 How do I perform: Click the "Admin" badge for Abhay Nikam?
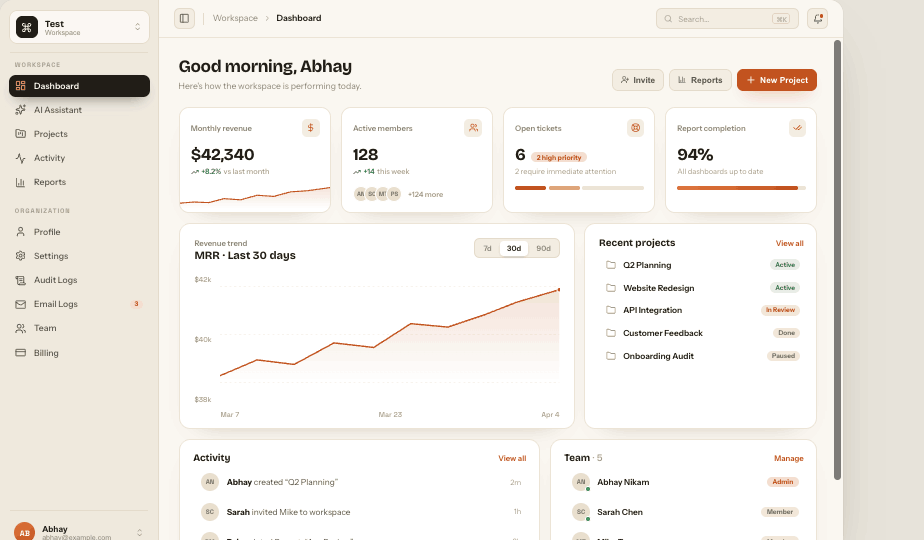tap(783, 482)
